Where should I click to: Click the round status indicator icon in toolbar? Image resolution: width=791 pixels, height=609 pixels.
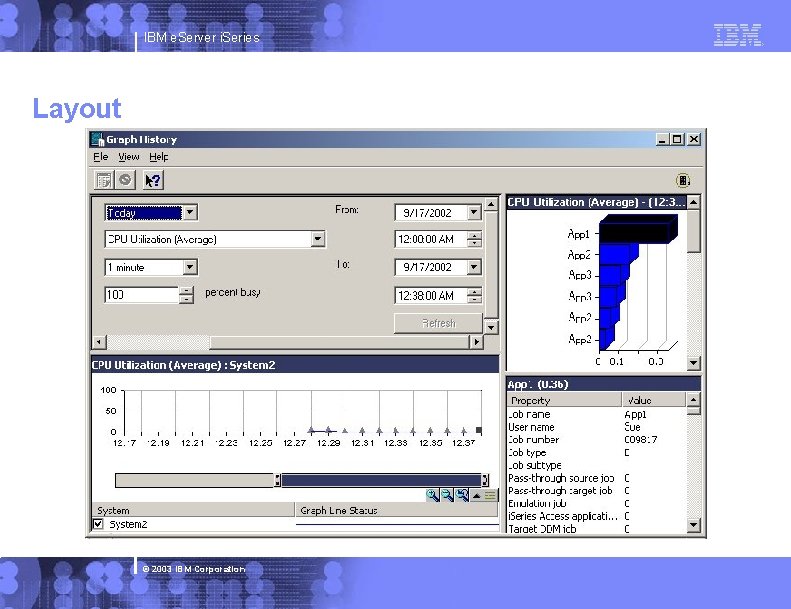tap(683, 180)
